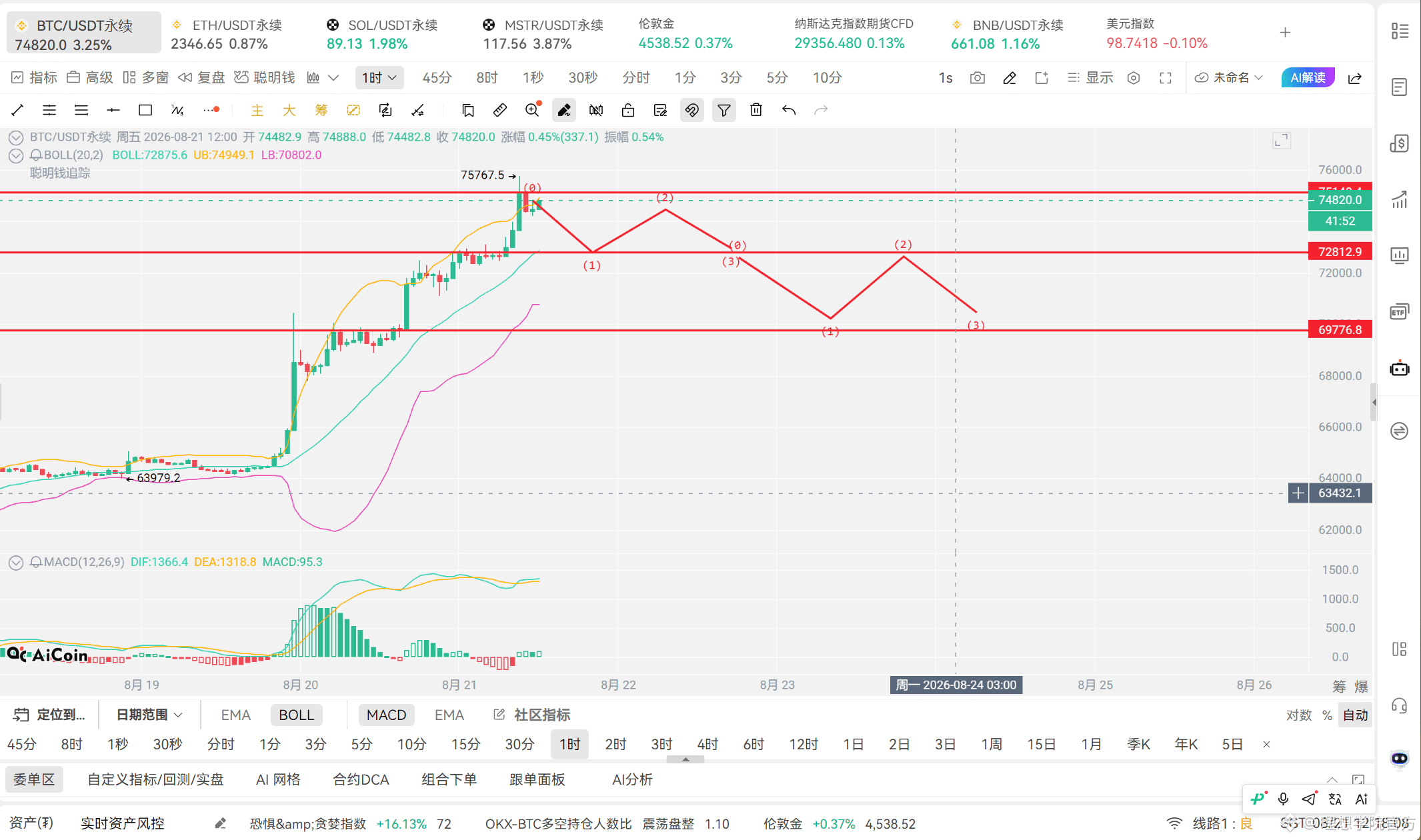This screenshot has width=1421, height=840.
Task: Click the filter funnel icon
Action: pyautogui.click(x=724, y=111)
